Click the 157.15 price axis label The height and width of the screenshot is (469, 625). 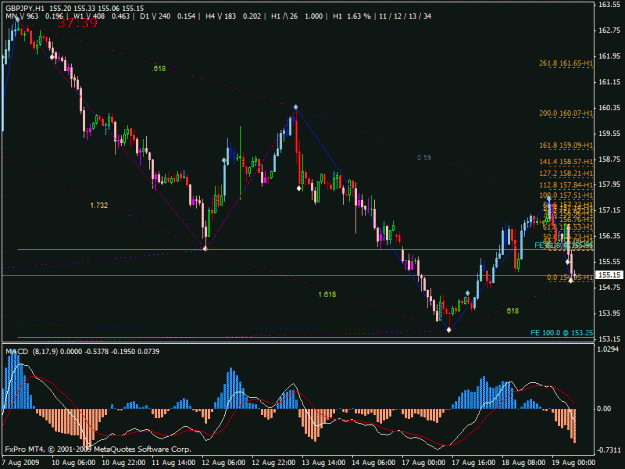pyautogui.click(x=609, y=210)
